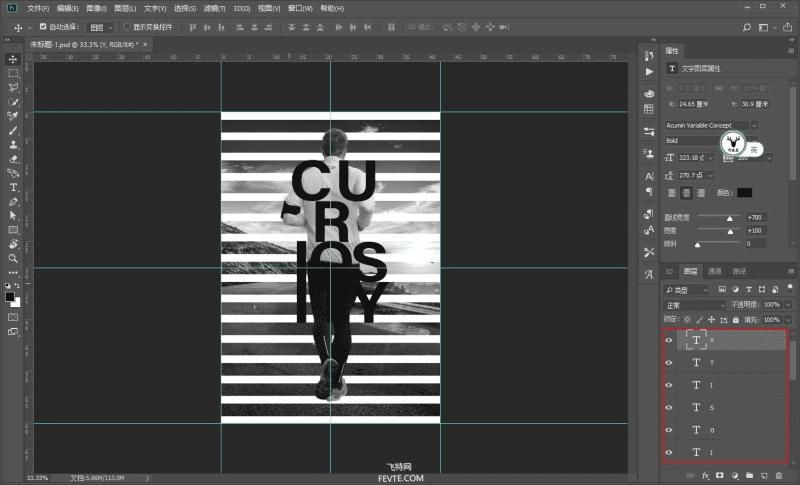Toggle the 自动选择 auto-select checkbox
Screen dimensions: 800x485
43,27
